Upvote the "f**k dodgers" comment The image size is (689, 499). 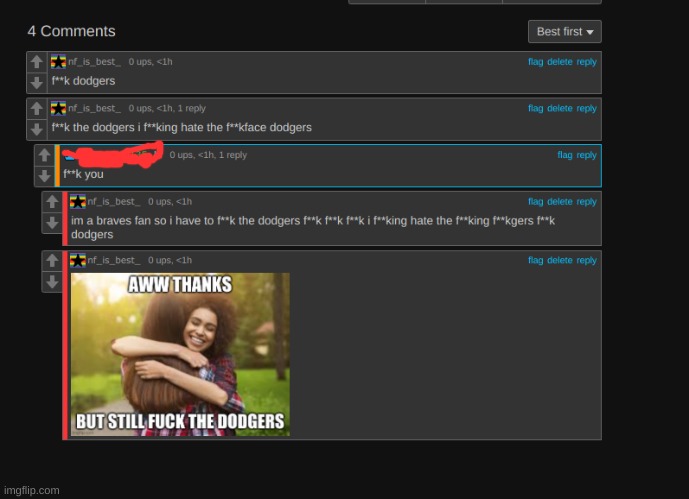pos(37,62)
